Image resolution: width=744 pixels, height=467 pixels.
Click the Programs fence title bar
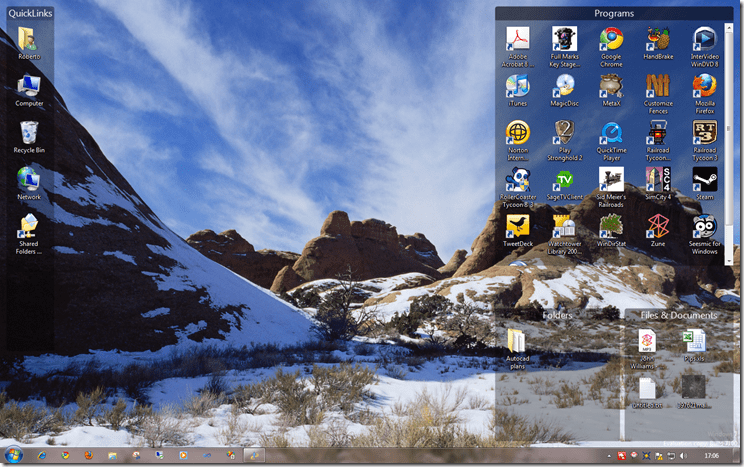pyautogui.click(x=613, y=14)
